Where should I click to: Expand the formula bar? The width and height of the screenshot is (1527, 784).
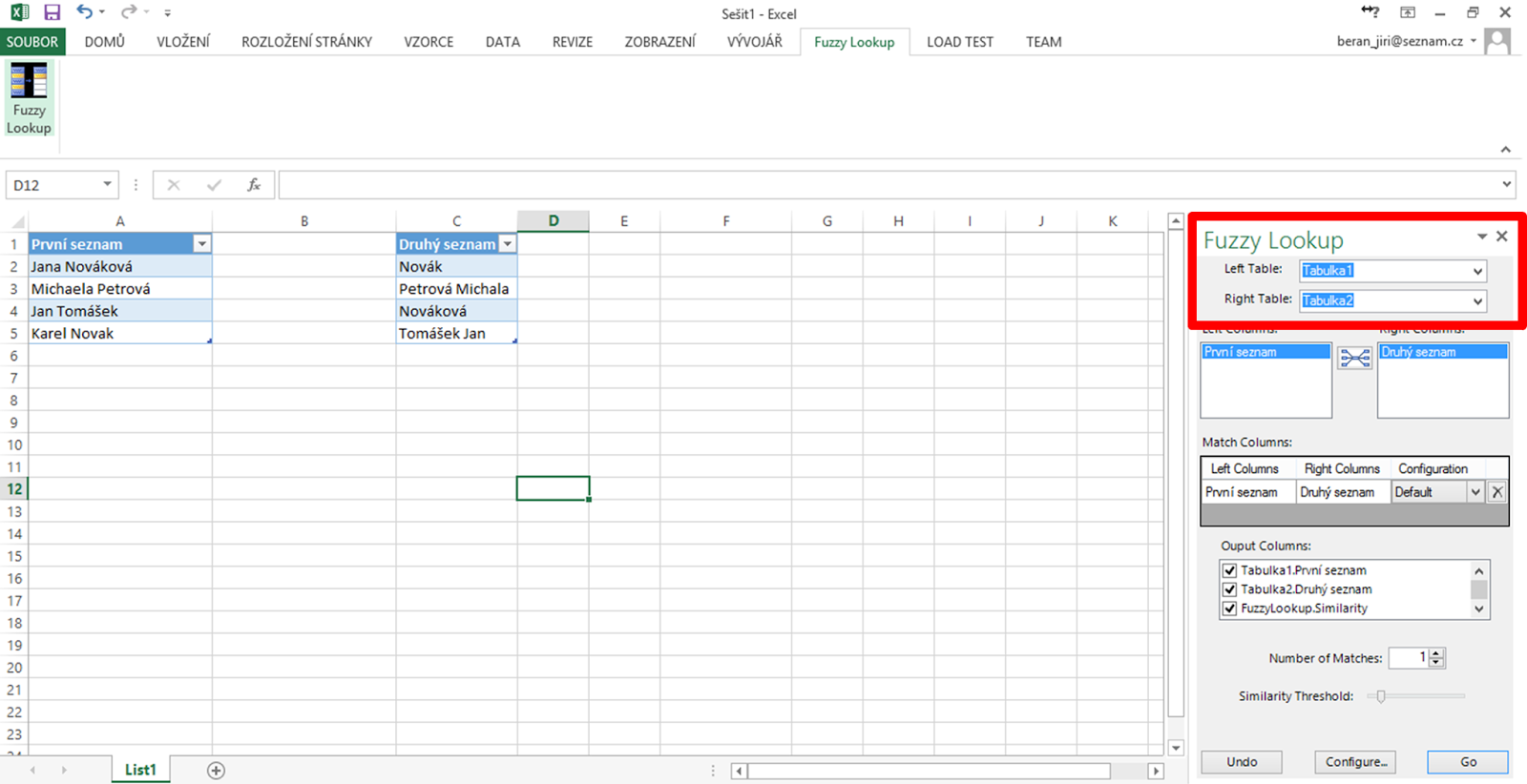coord(1507,184)
